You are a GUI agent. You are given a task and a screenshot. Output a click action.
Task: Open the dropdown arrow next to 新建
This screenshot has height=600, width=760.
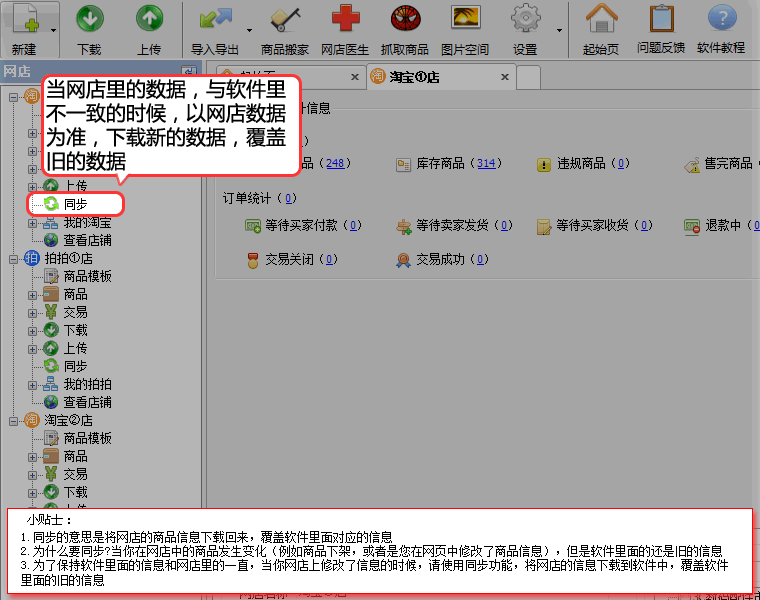53,31
